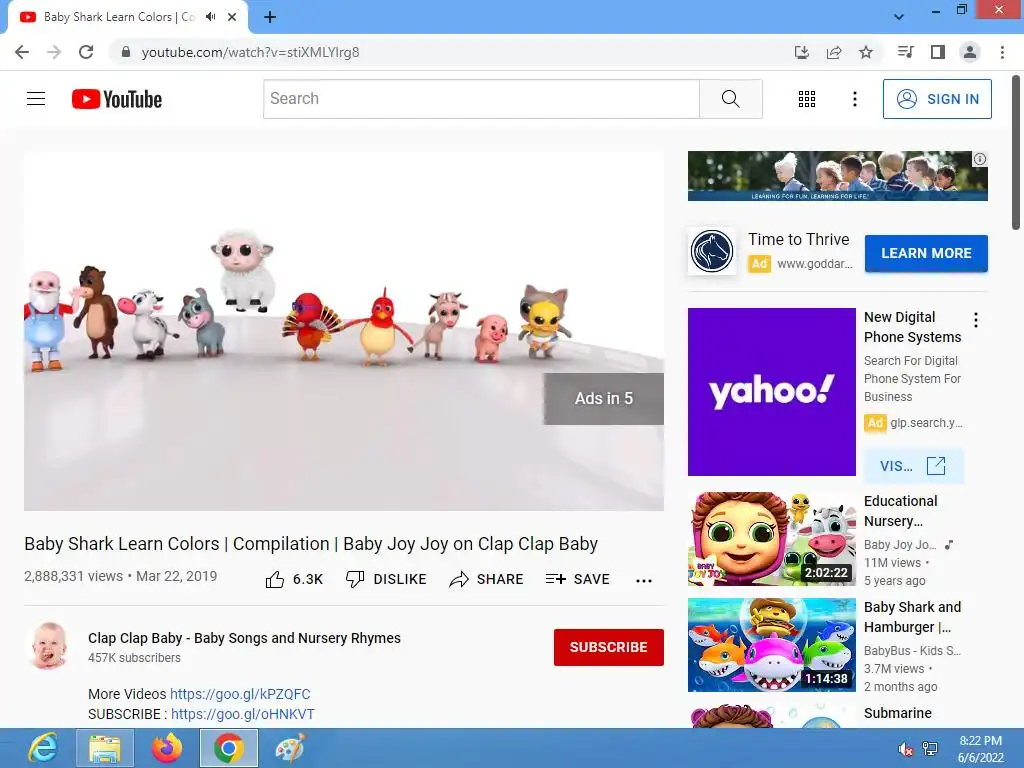Open the YouTube hamburger guide menu

point(36,99)
